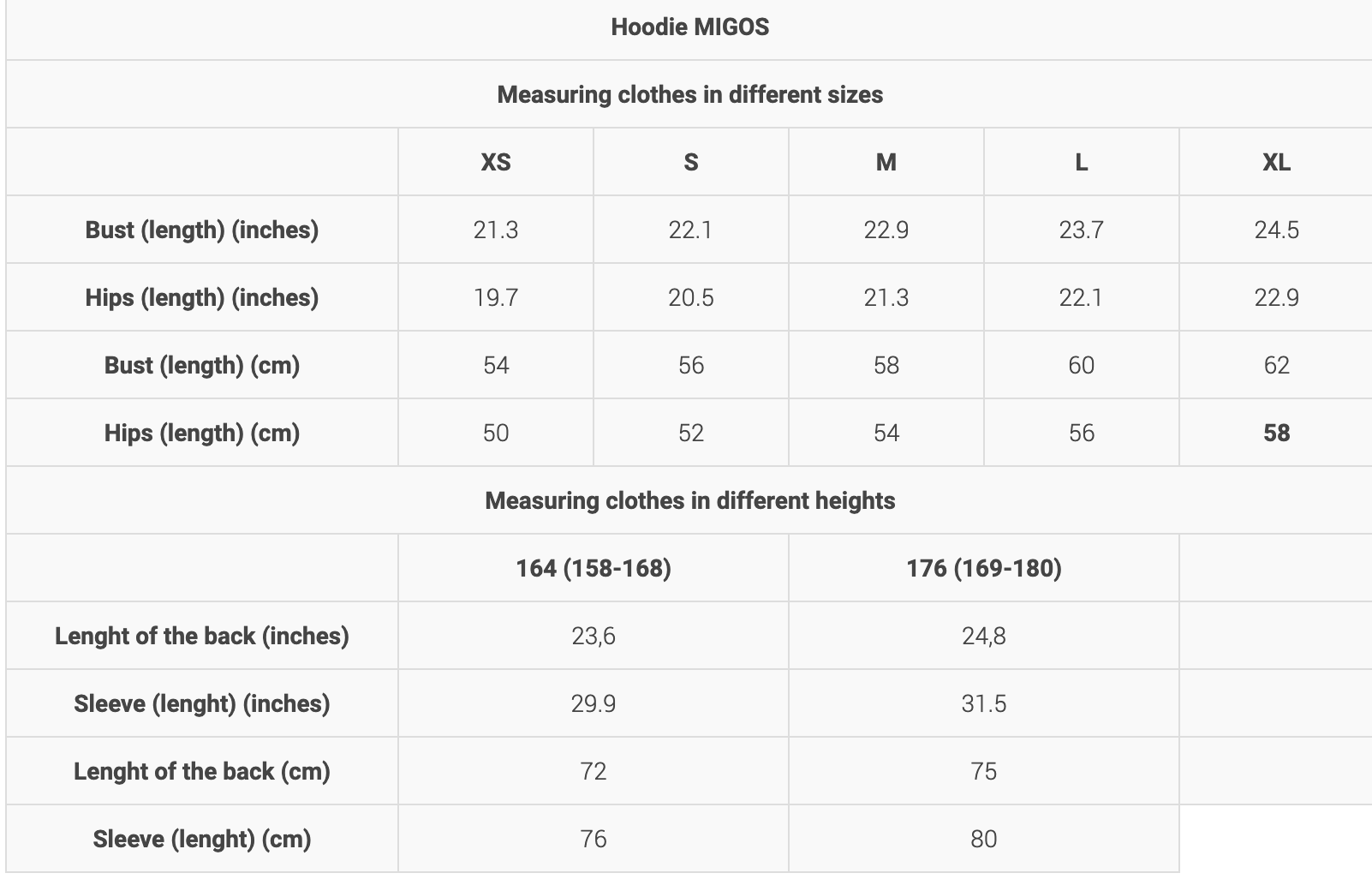Click the Hoodie MIGOS table title
The height and width of the screenshot is (891, 1372).
tap(689, 27)
